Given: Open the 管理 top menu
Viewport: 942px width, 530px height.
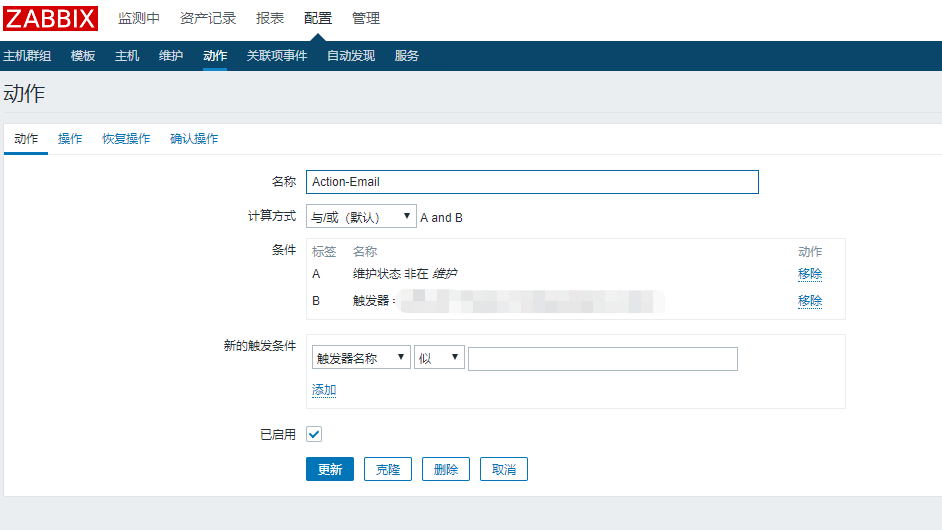Looking at the screenshot, I should [x=366, y=18].
